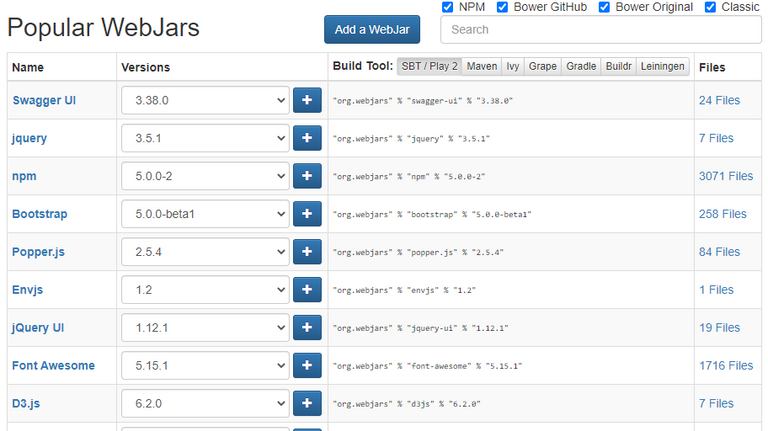The height and width of the screenshot is (431, 768).
Task: Switch build tool to Leiningen
Action: pyautogui.click(x=663, y=66)
